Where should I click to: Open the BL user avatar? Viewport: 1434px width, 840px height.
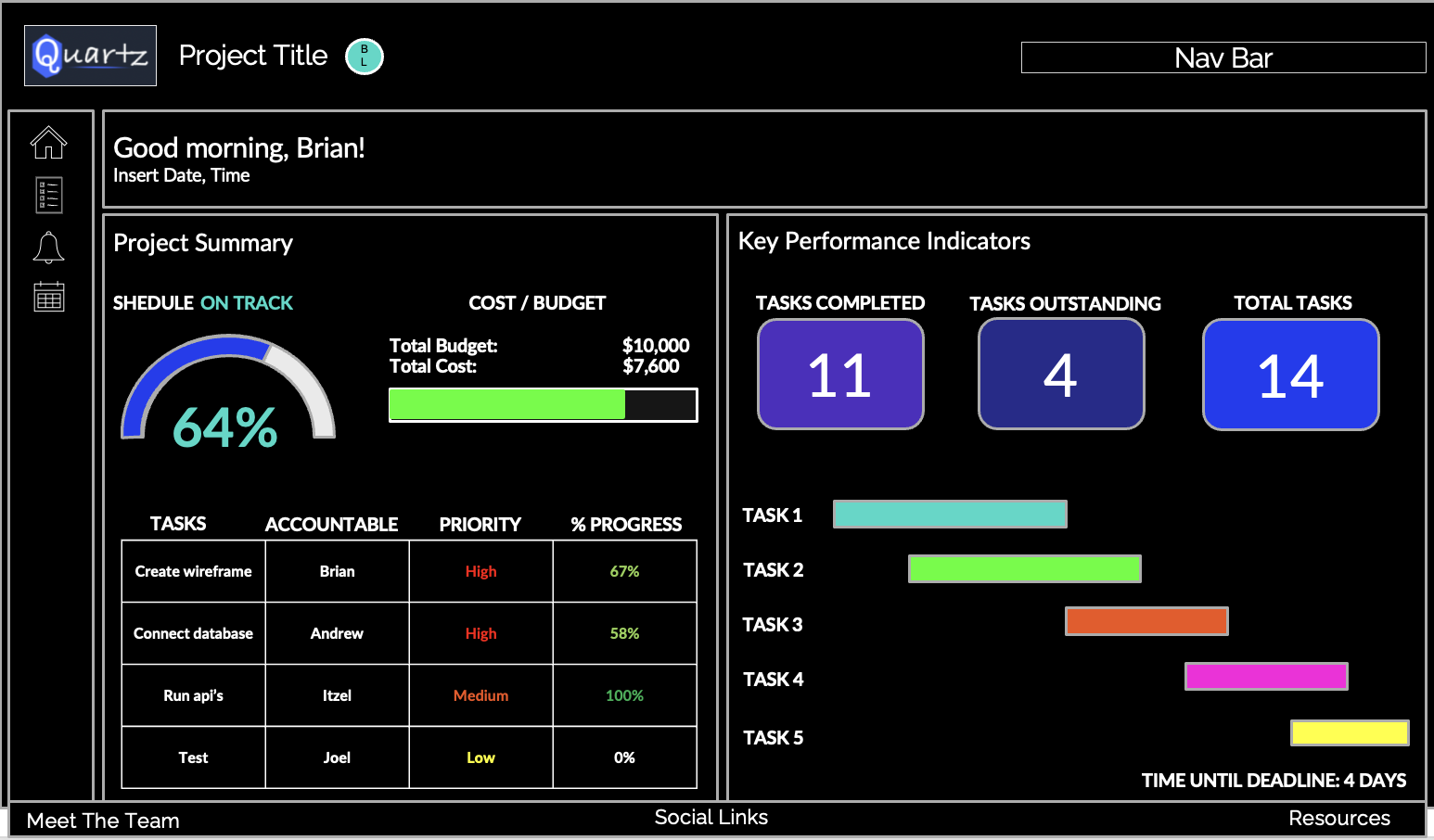(365, 56)
